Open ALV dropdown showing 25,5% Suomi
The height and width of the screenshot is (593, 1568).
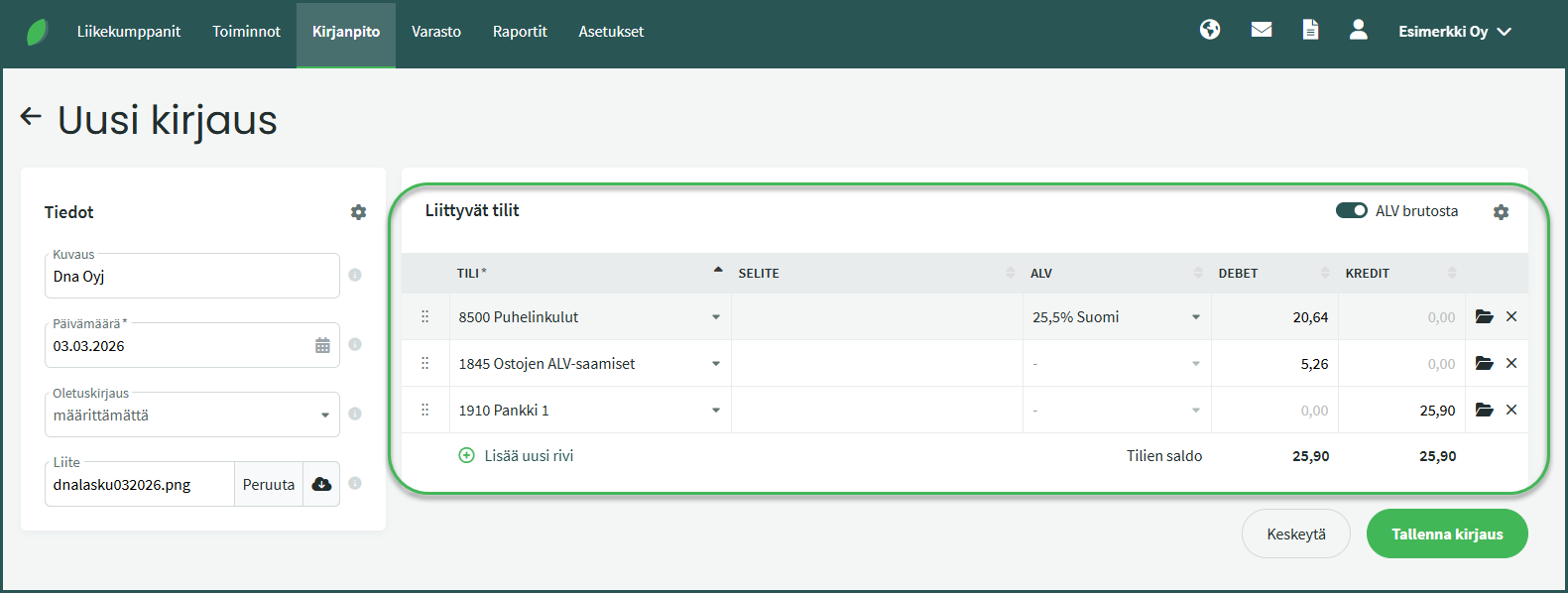pos(1116,317)
